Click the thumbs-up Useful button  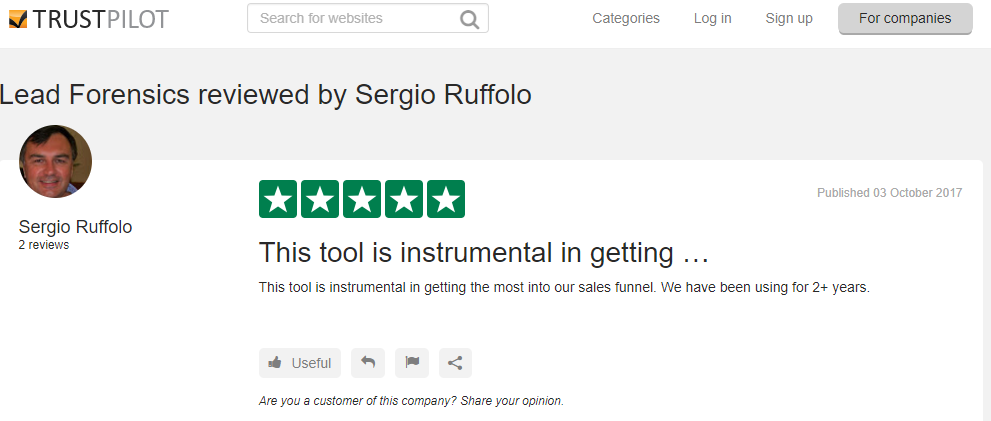tap(300, 363)
